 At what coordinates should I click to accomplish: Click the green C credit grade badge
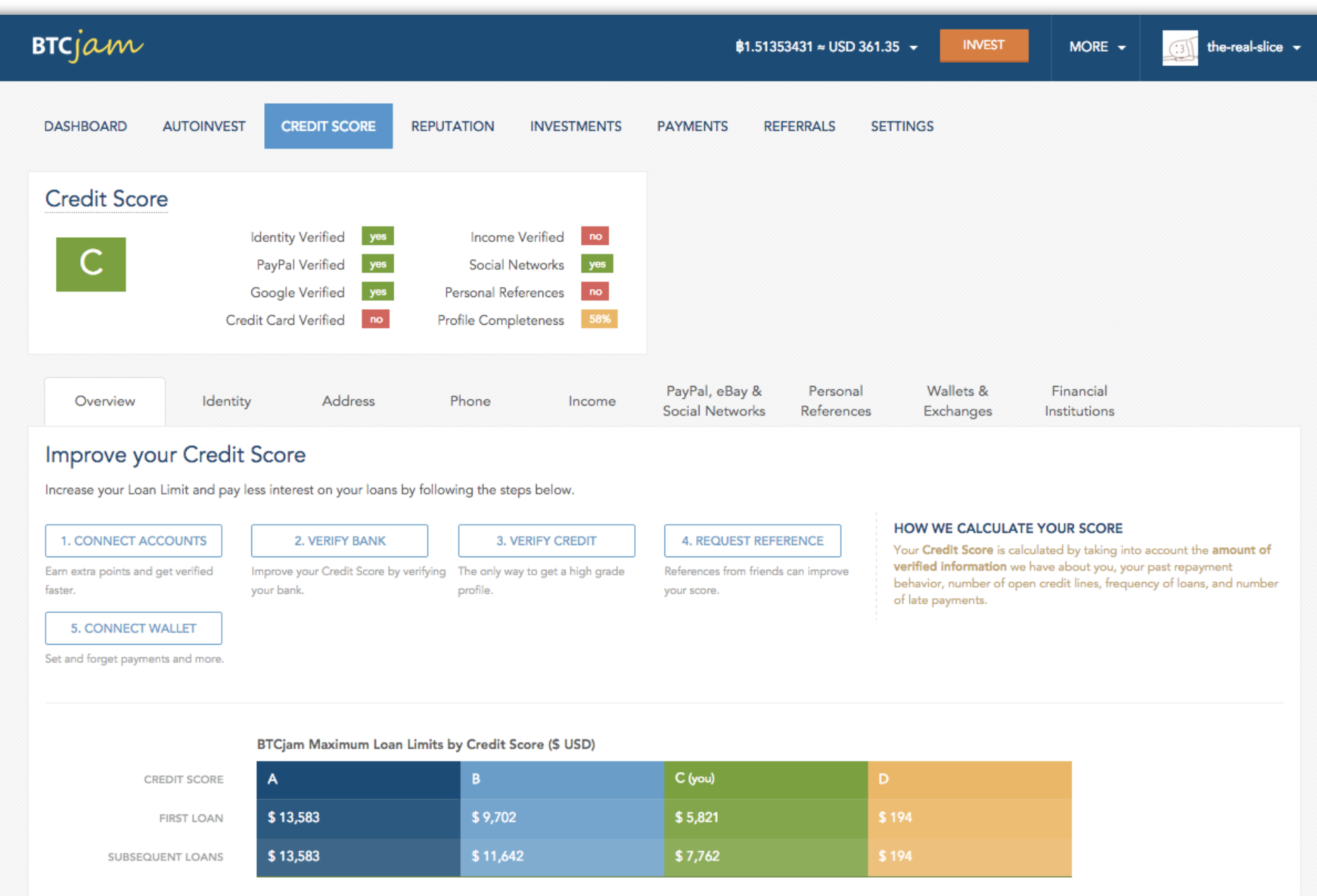91,263
